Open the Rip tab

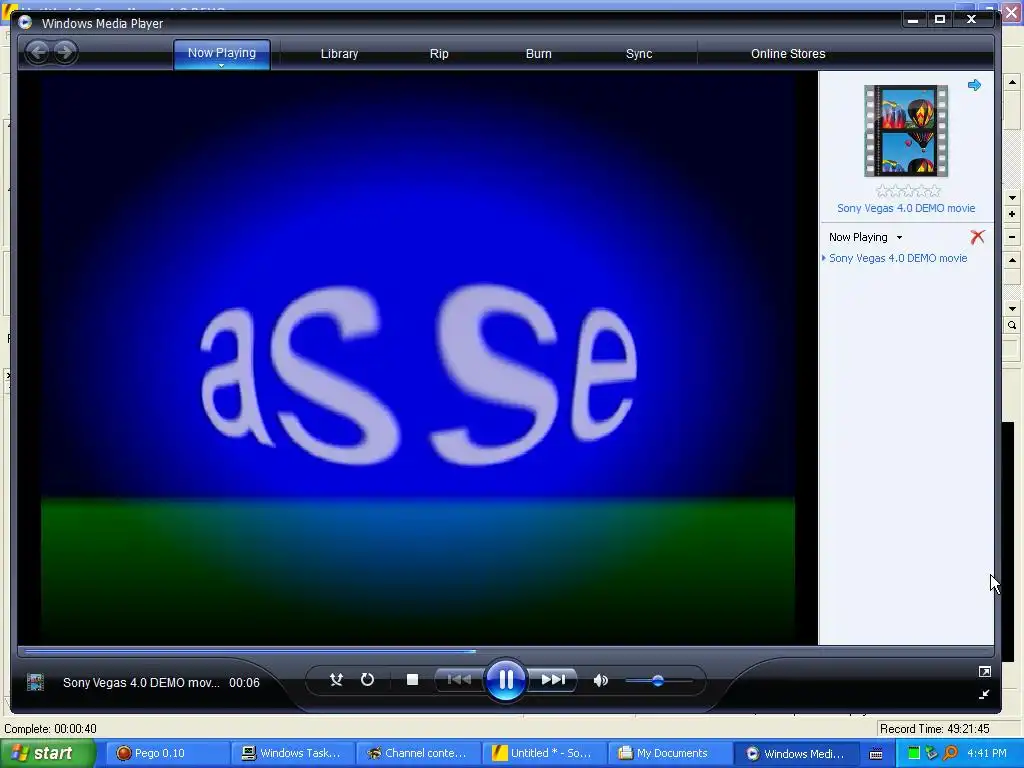click(x=439, y=54)
